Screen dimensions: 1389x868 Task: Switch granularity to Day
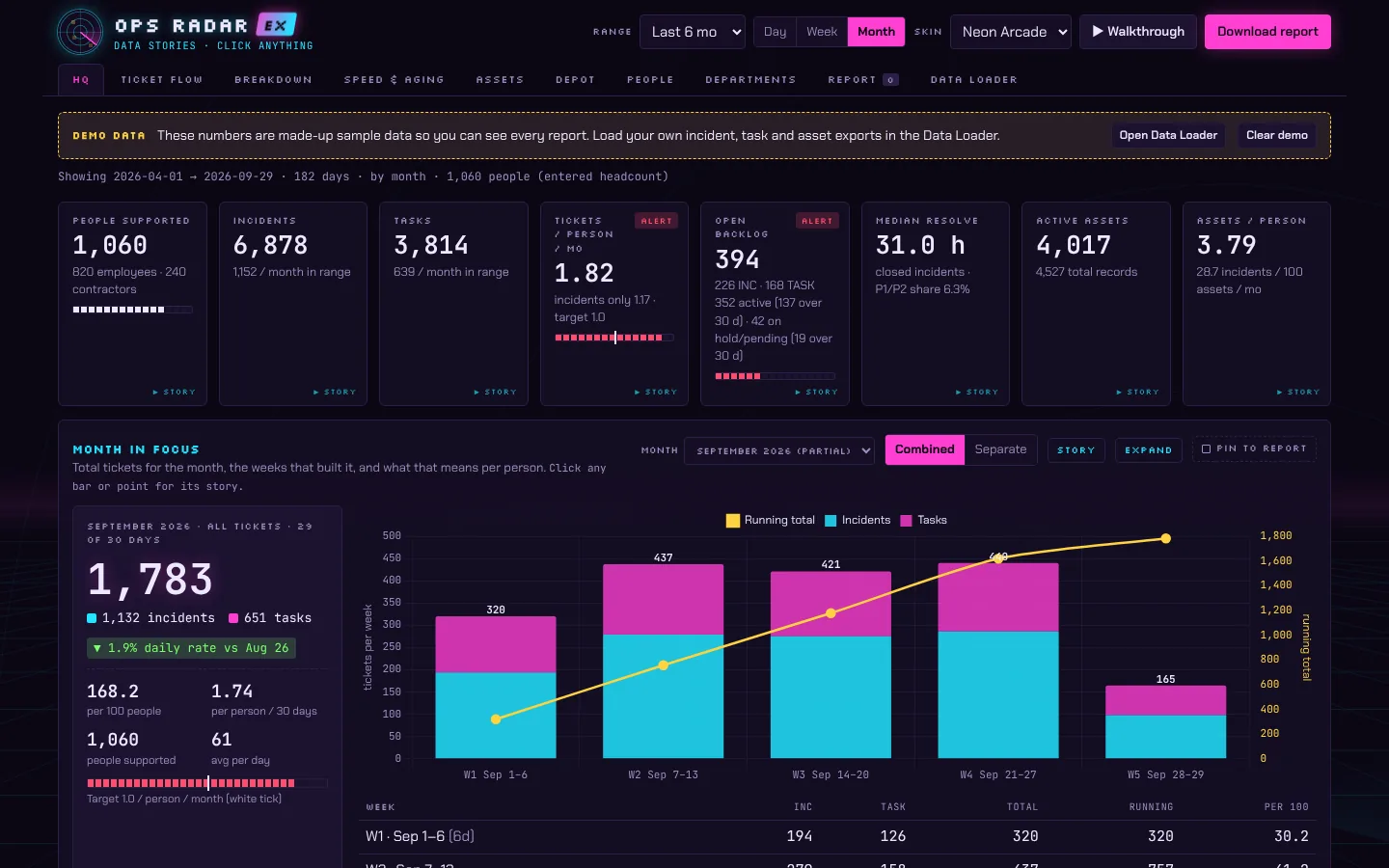[775, 32]
